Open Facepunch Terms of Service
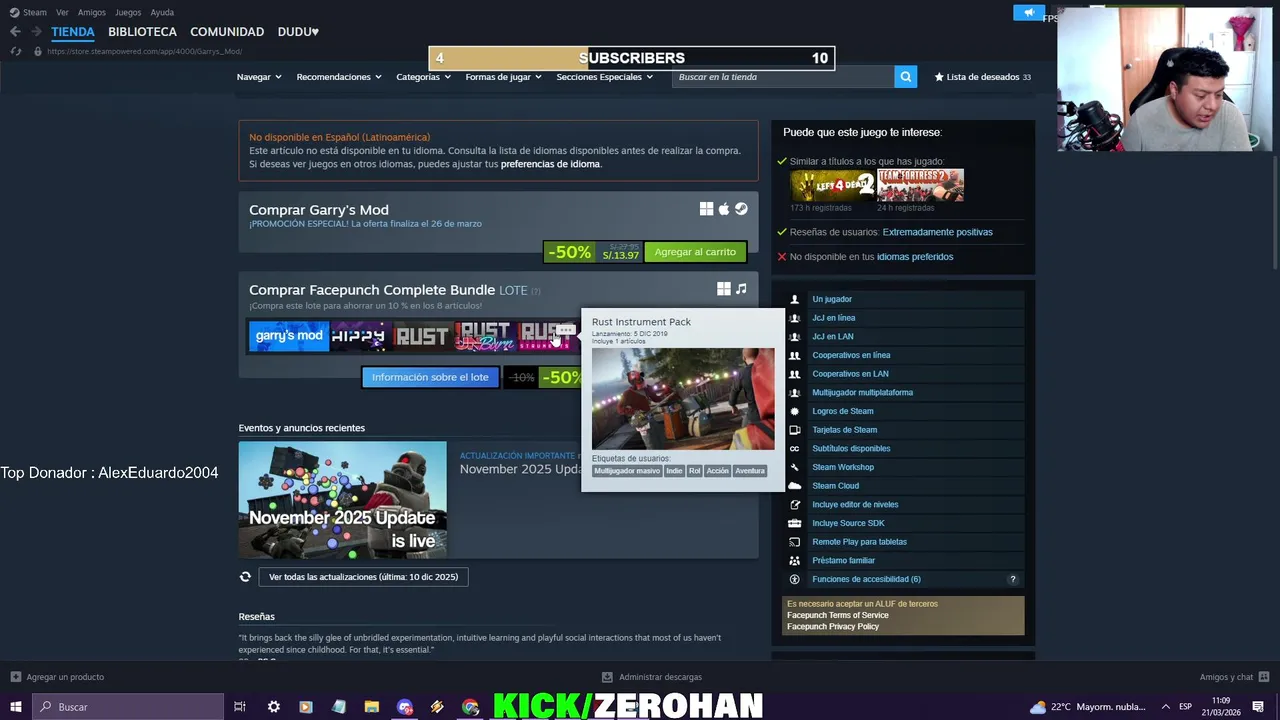This screenshot has height=720, width=1280. click(837, 615)
